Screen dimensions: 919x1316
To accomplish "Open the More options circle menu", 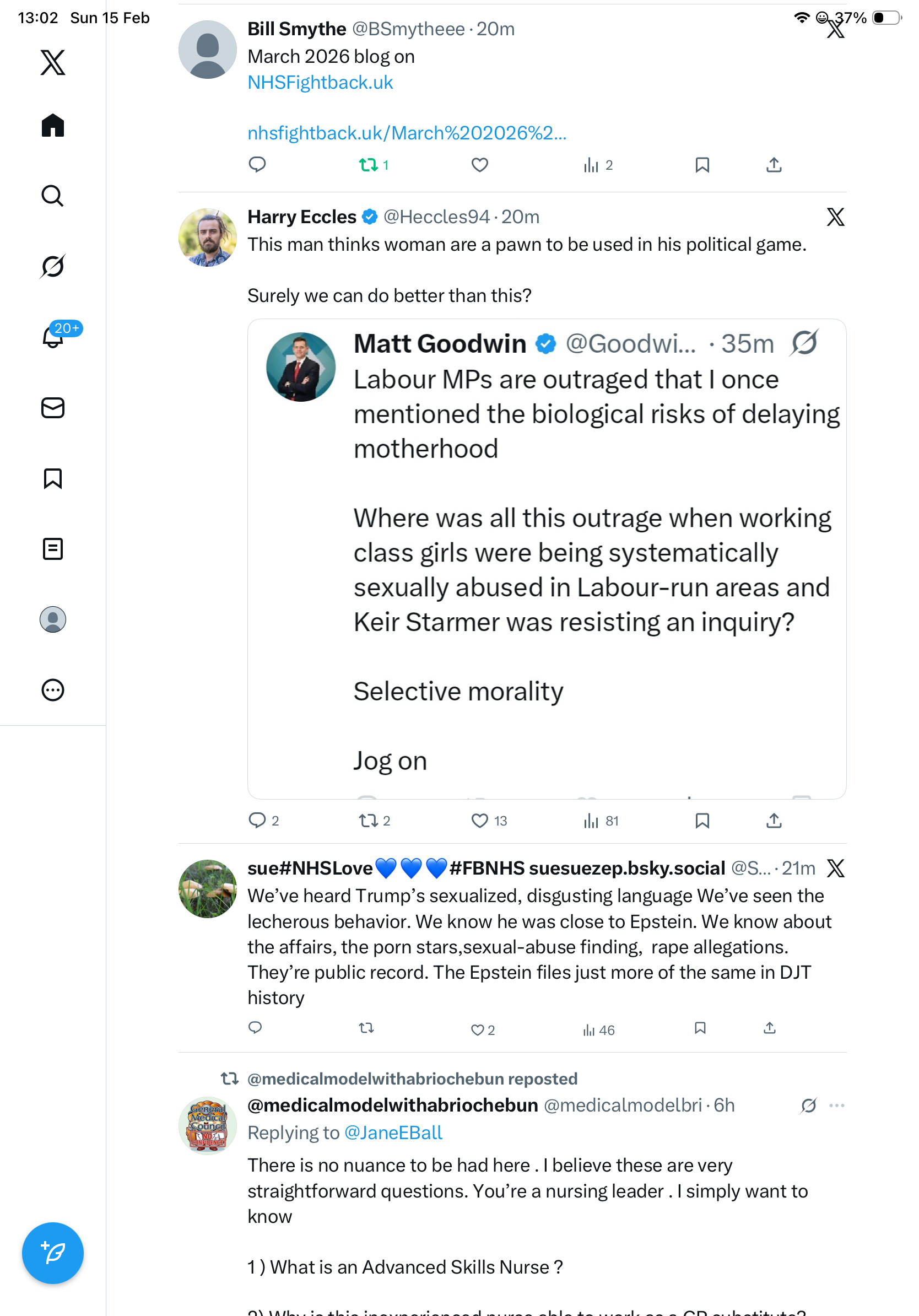I will coord(53,689).
